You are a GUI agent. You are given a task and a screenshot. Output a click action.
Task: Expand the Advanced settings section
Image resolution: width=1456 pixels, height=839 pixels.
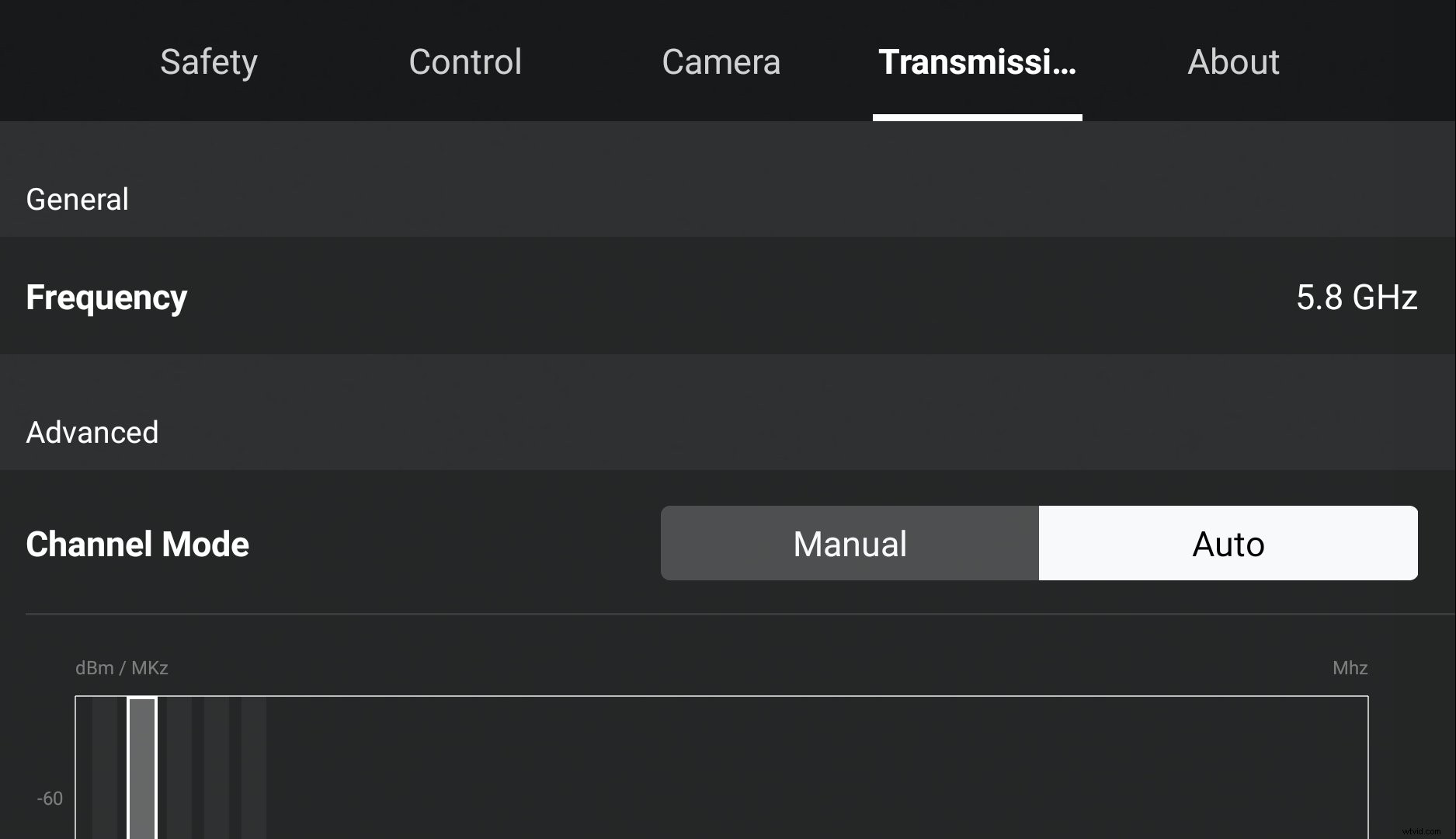pyautogui.click(x=92, y=432)
